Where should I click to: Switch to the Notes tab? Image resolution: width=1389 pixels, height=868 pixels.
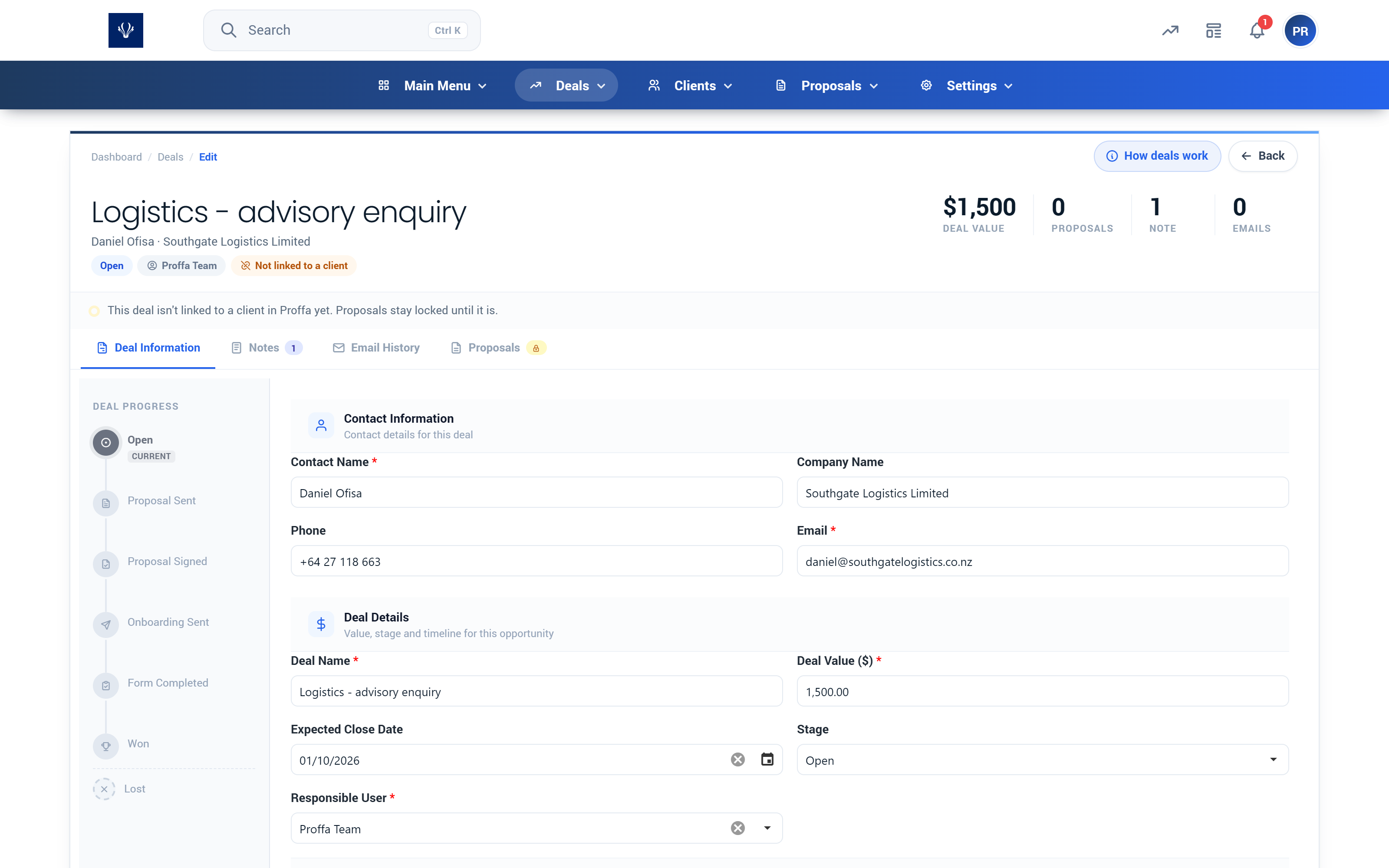tap(267, 348)
